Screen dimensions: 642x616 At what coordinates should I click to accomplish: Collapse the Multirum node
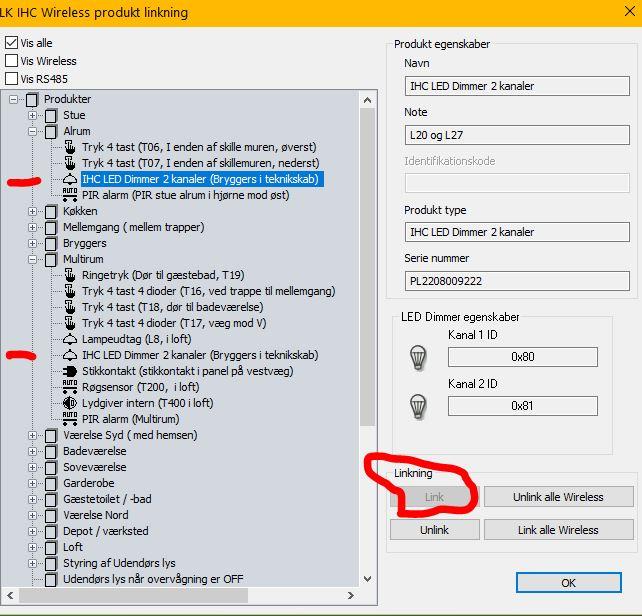coord(32,259)
